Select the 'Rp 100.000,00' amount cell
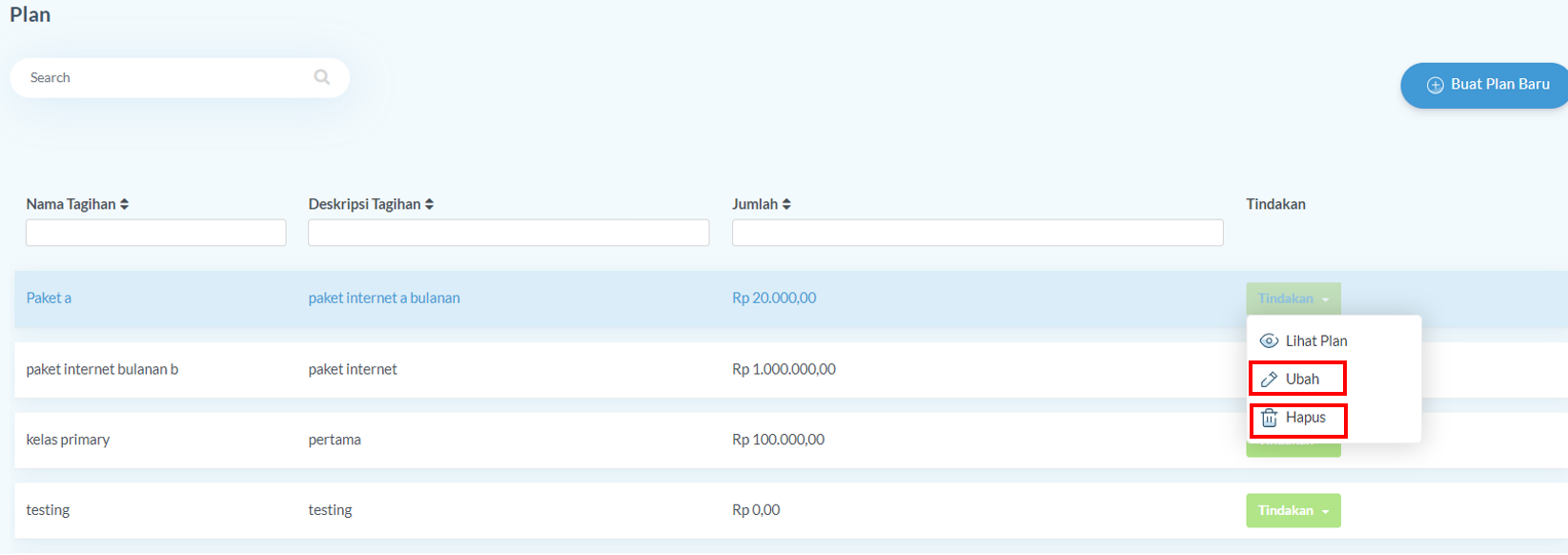 (778, 440)
